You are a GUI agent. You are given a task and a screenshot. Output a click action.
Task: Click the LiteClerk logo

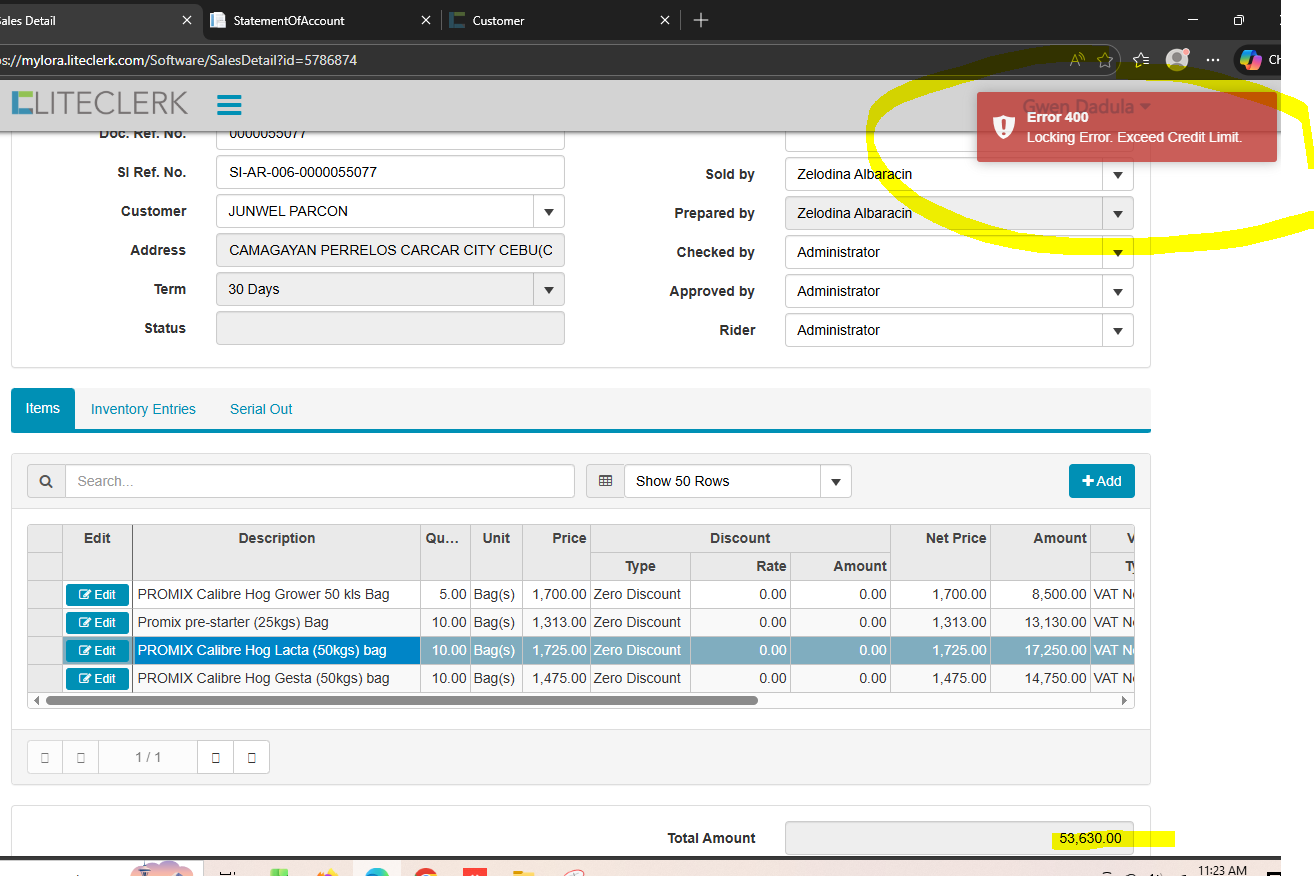point(100,103)
